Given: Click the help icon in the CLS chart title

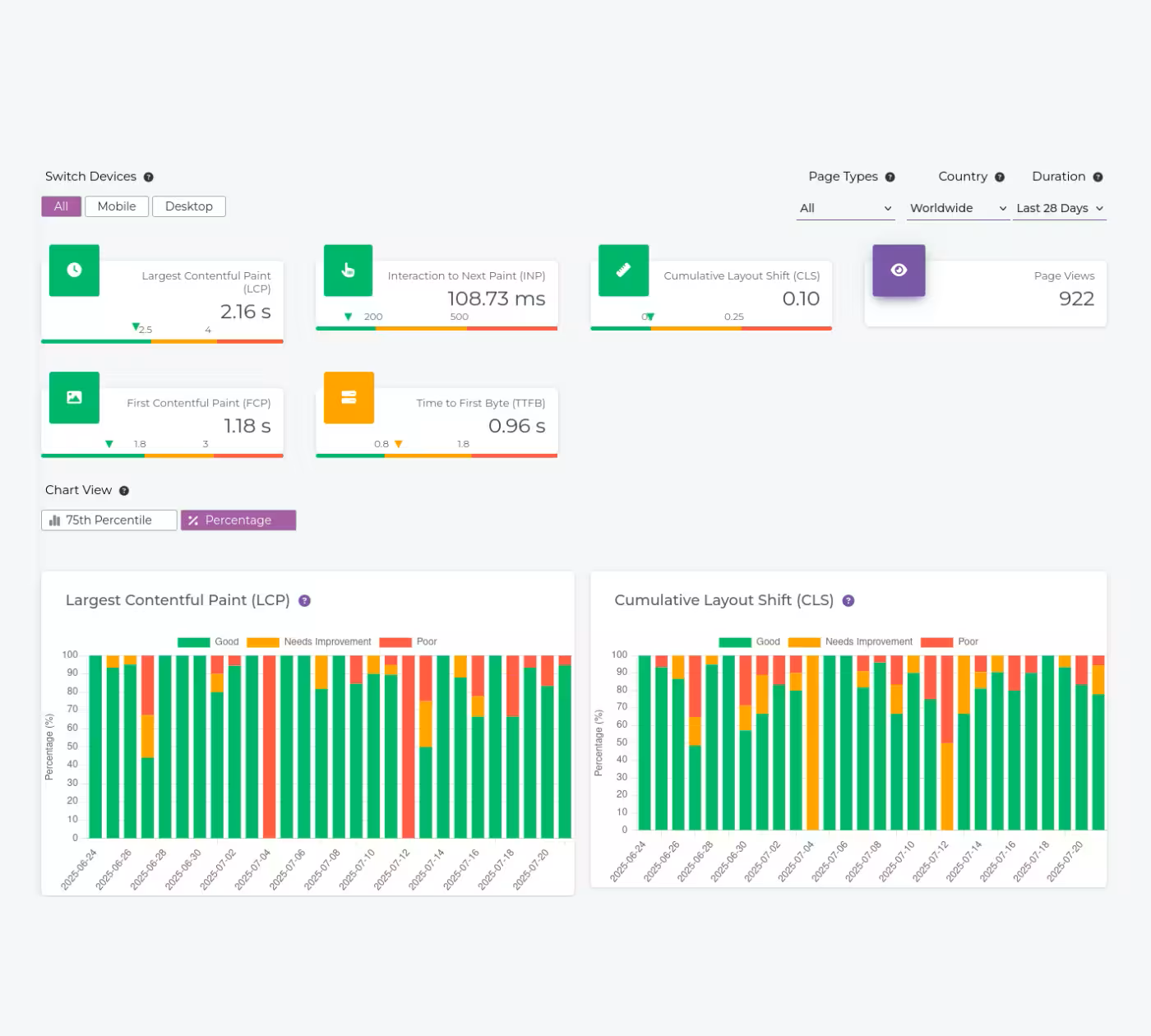Looking at the screenshot, I should (x=848, y=600).
